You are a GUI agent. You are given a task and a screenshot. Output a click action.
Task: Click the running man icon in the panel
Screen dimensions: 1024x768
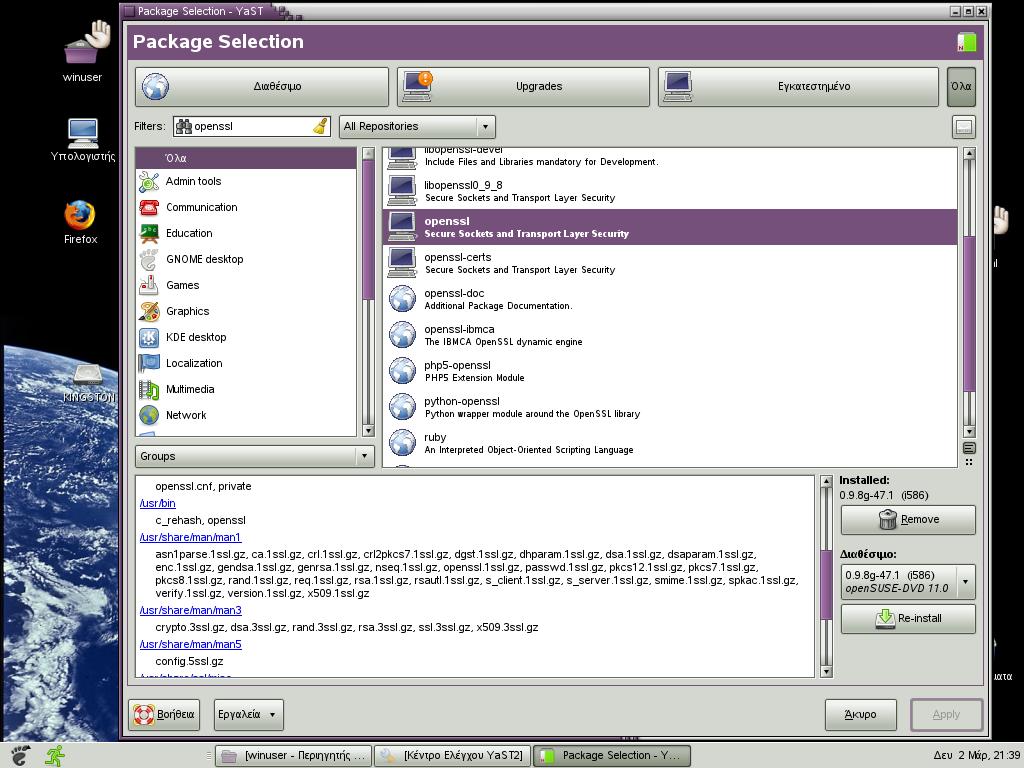tap(56, 756)
